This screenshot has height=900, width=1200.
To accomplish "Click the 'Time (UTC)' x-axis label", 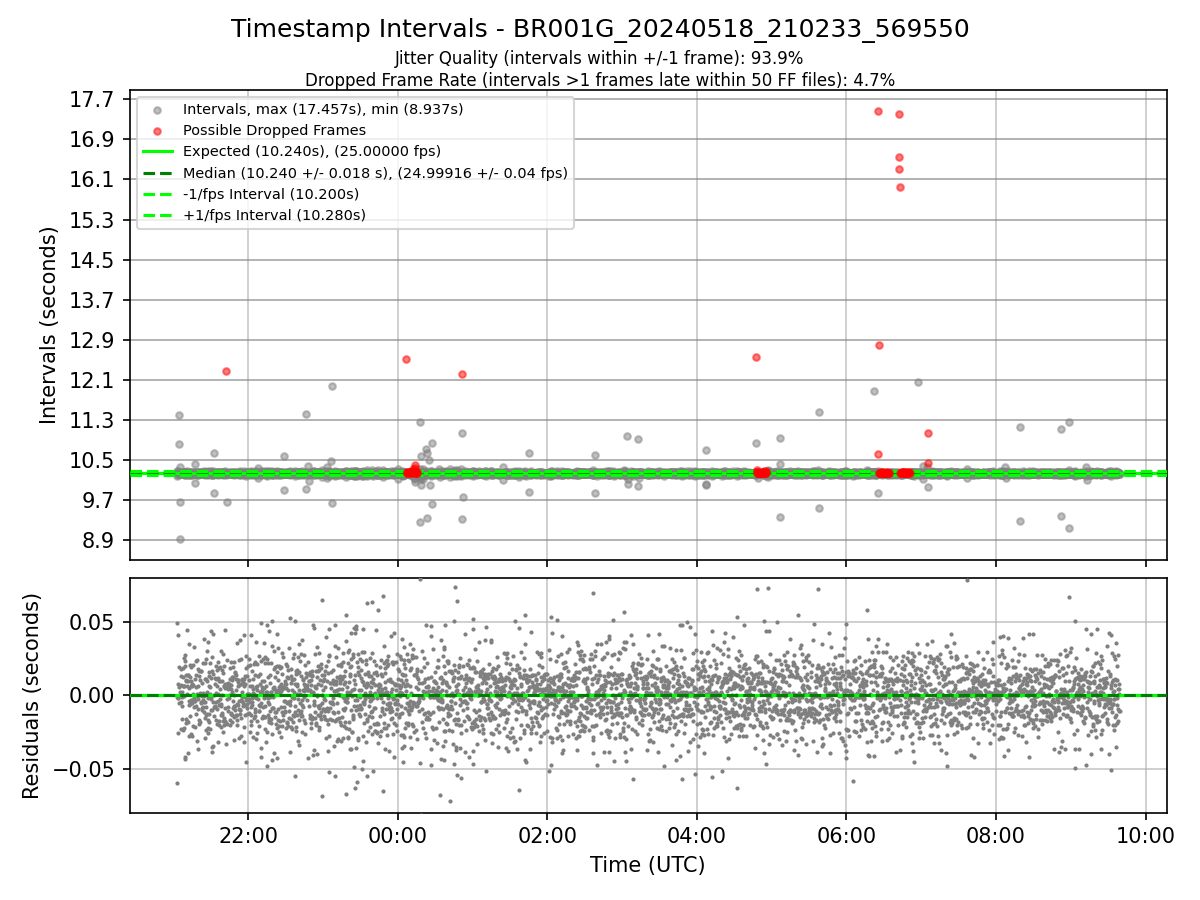I will 647,865.
